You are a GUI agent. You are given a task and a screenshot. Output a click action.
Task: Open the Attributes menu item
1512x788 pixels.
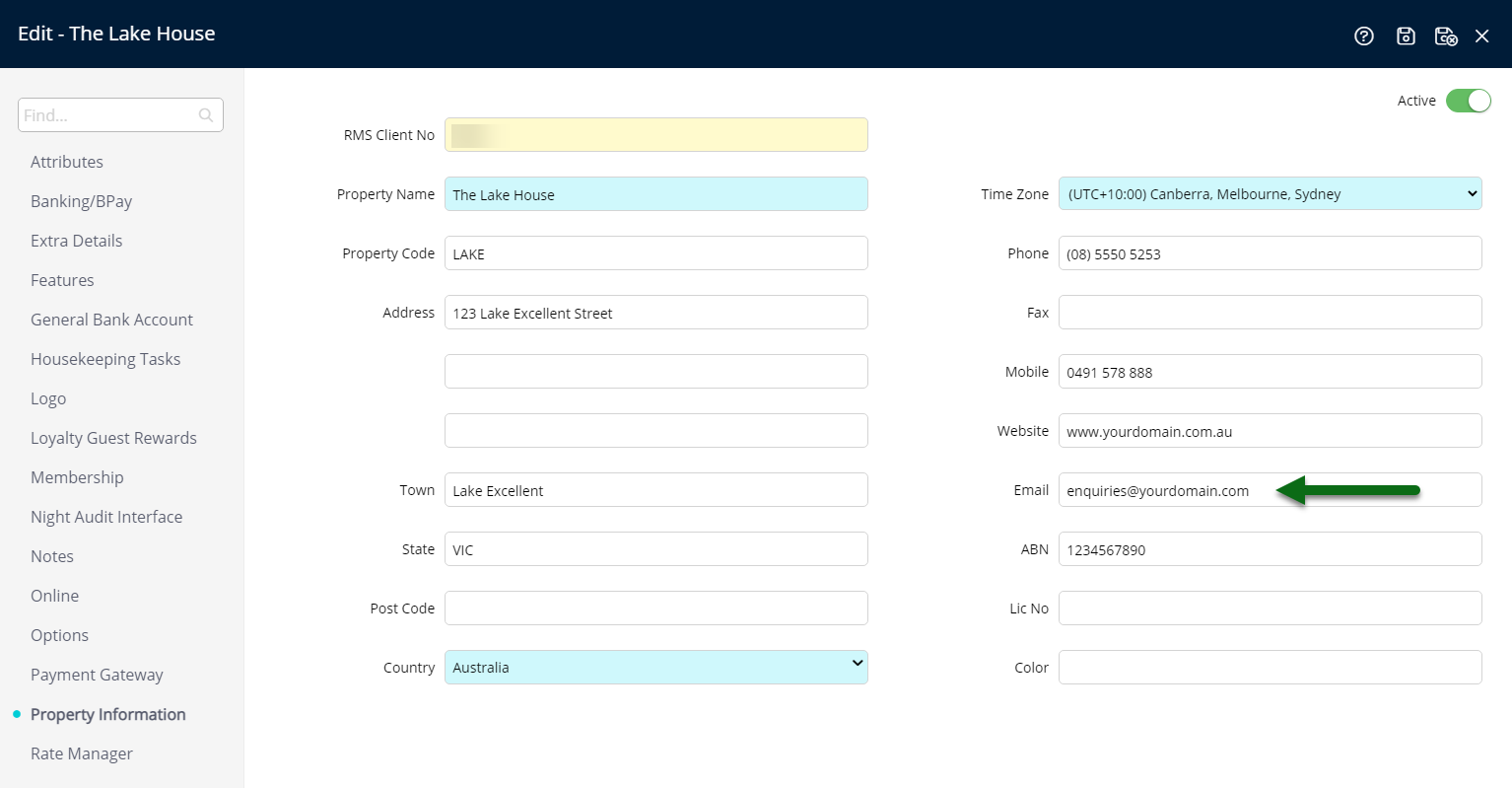(67, 162)
